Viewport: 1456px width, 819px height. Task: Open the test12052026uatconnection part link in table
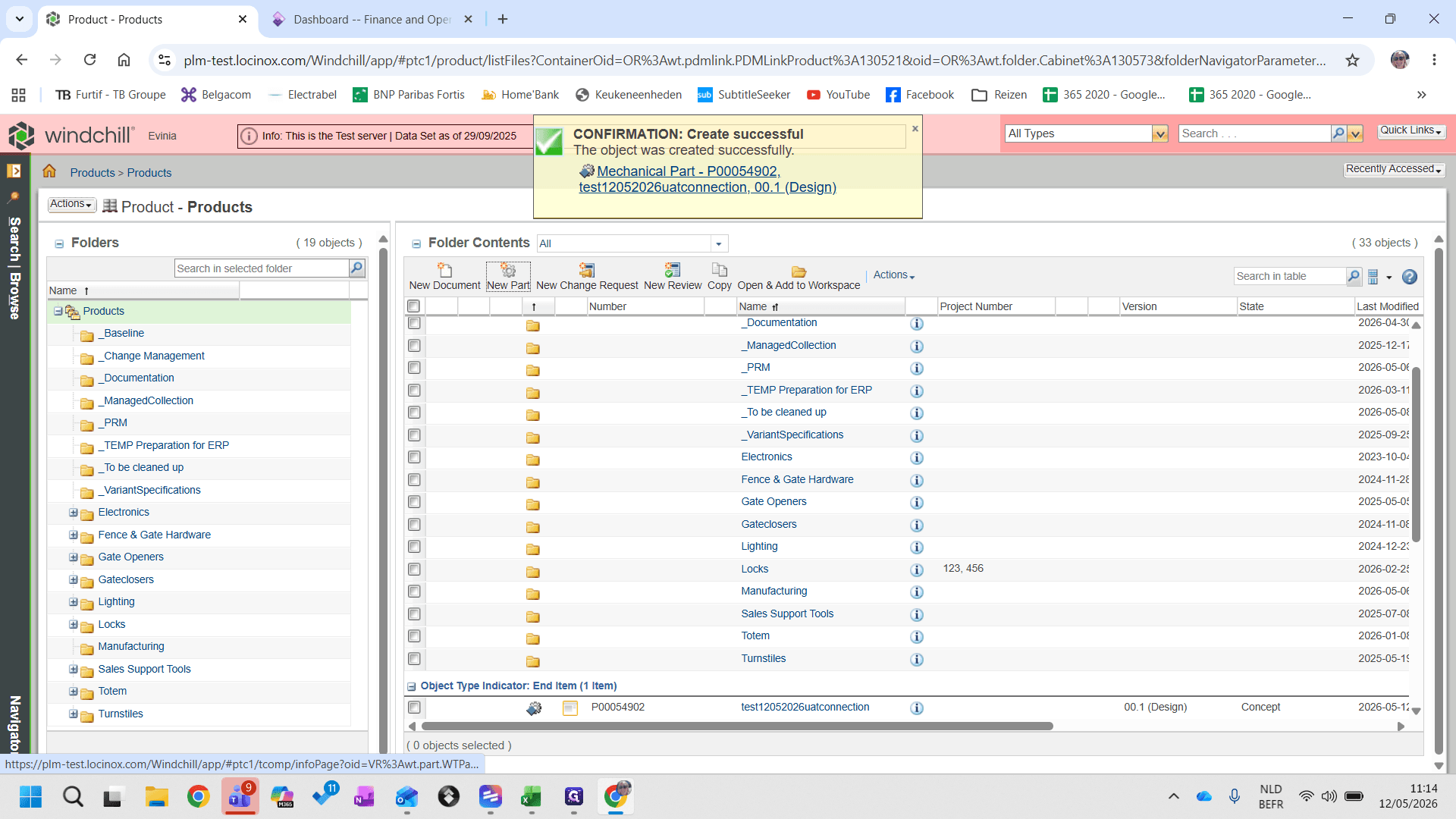coord(805,708)
